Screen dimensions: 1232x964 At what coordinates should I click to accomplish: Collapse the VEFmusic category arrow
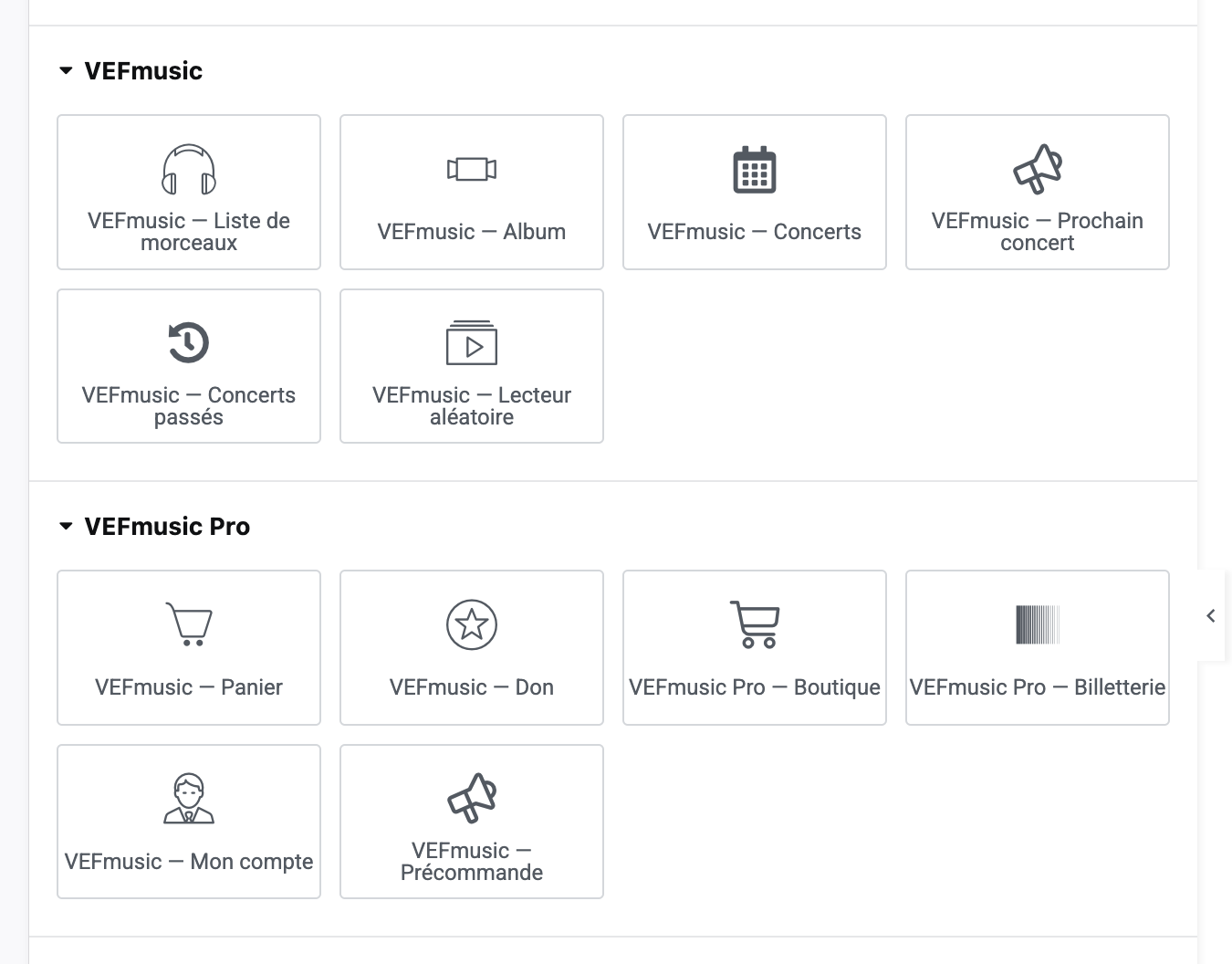tap(66, 70)
